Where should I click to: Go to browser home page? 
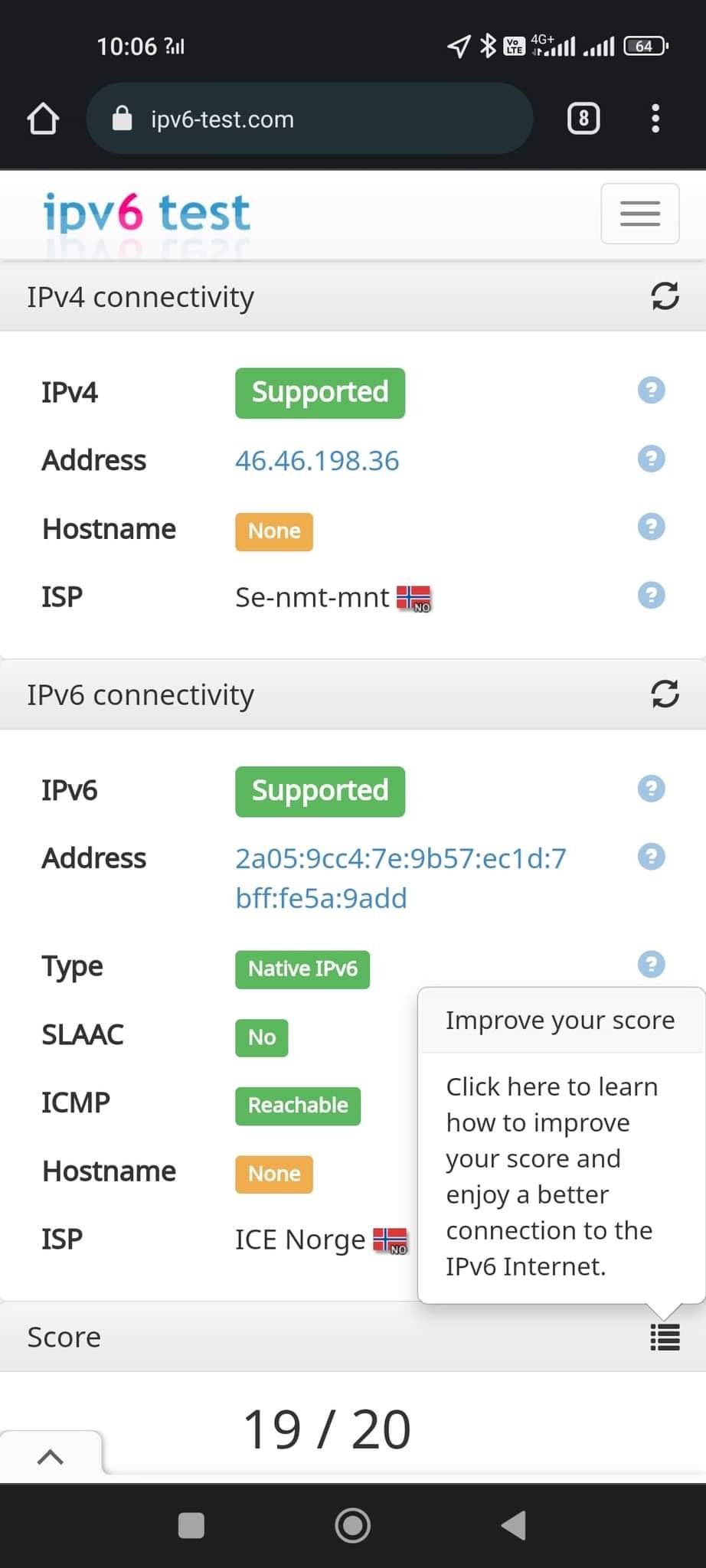coord(43,119)
